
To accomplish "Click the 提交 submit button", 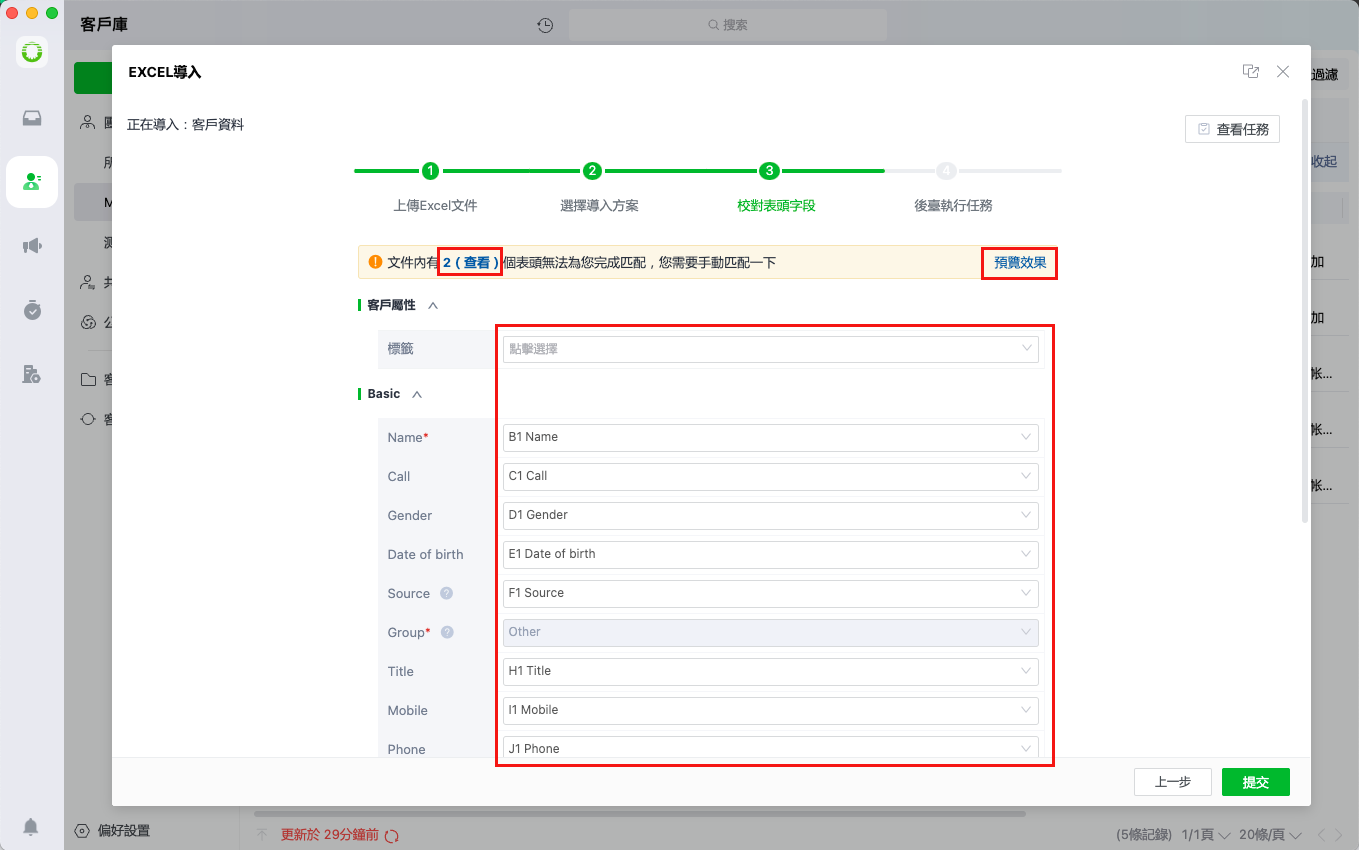I will [1256, 782].
